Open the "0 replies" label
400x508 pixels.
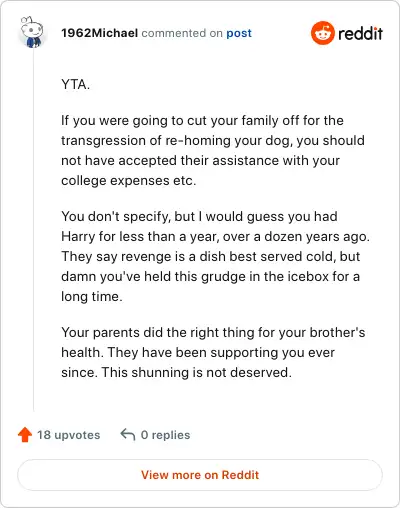[165, 435]
